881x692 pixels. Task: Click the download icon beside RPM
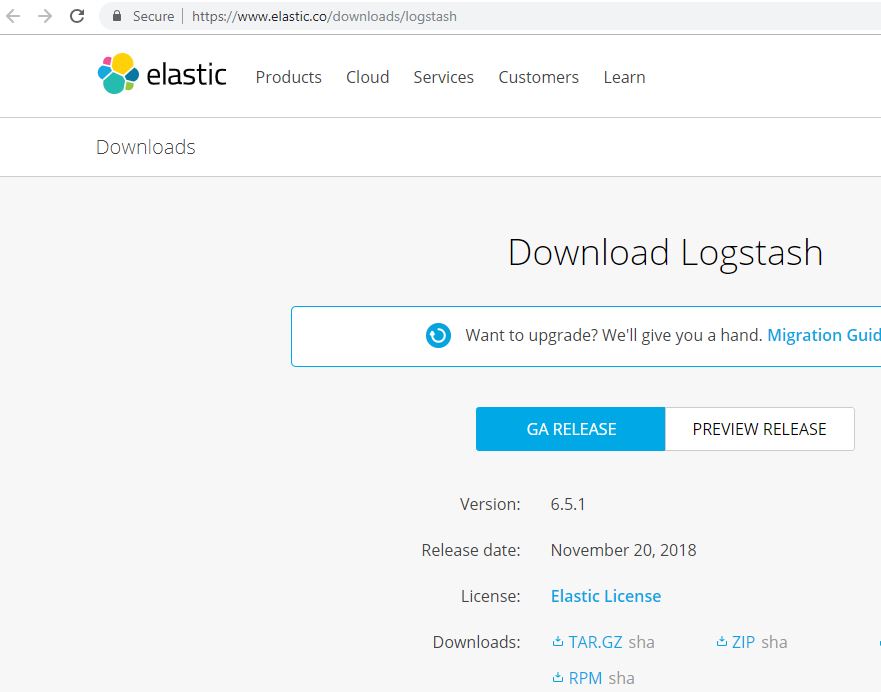pyautogui.click(x=558, y=677)
